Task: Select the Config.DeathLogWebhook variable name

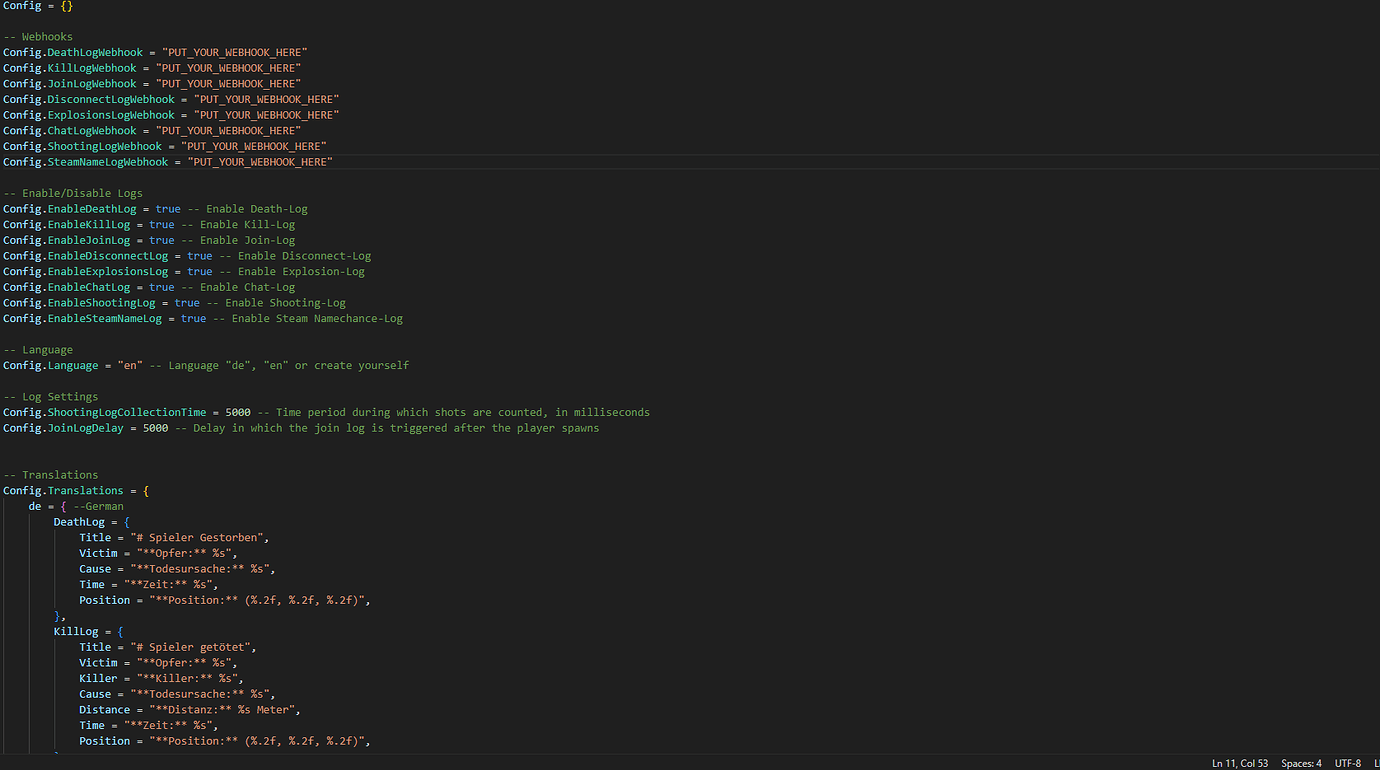Action: [x=95, y=52]
